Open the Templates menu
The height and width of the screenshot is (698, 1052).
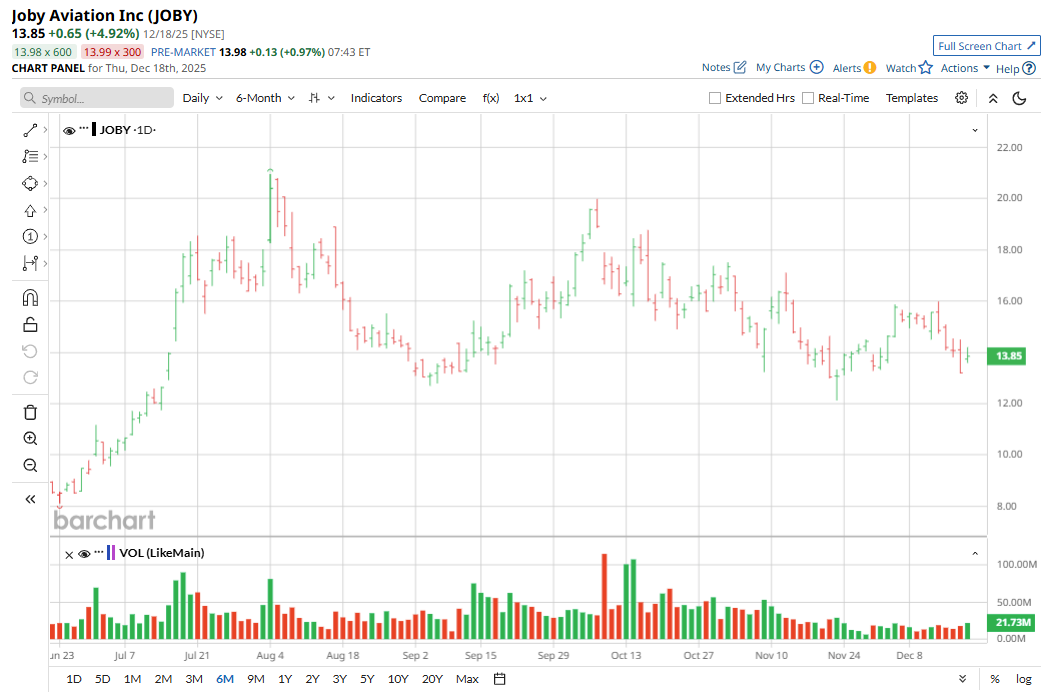pyautogui.click(x=911, y=98)
